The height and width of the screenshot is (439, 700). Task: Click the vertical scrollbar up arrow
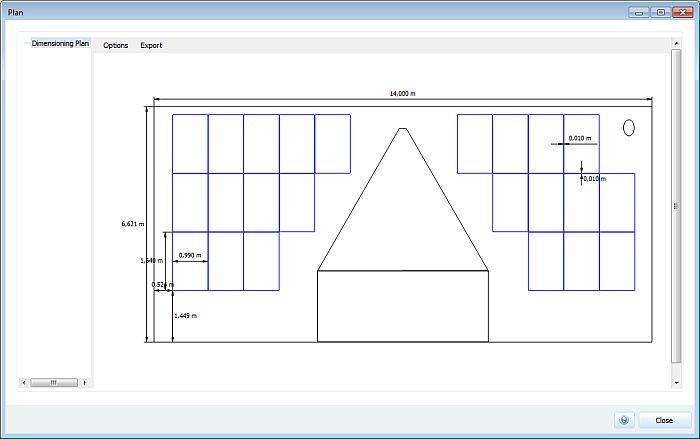tap(676, 43)
